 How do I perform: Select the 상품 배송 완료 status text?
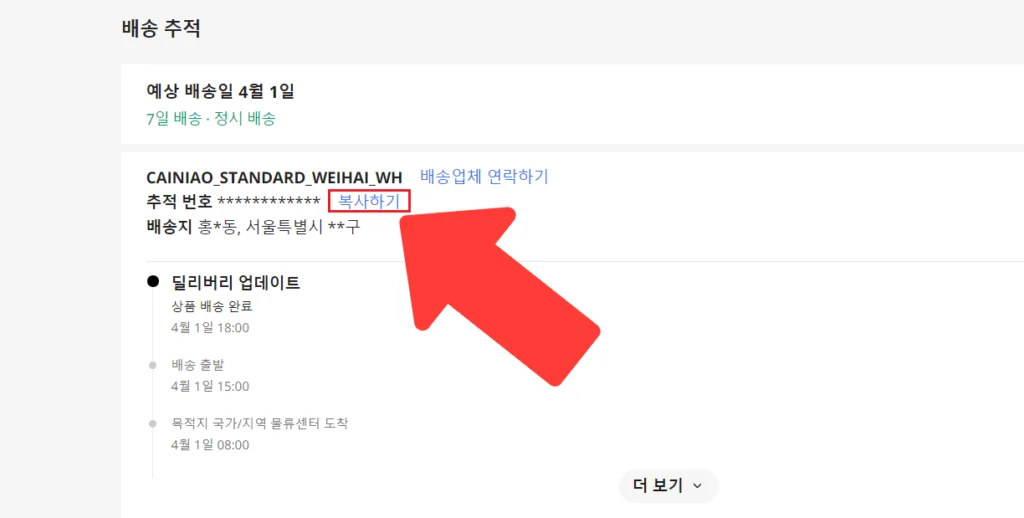click(212, 306)
